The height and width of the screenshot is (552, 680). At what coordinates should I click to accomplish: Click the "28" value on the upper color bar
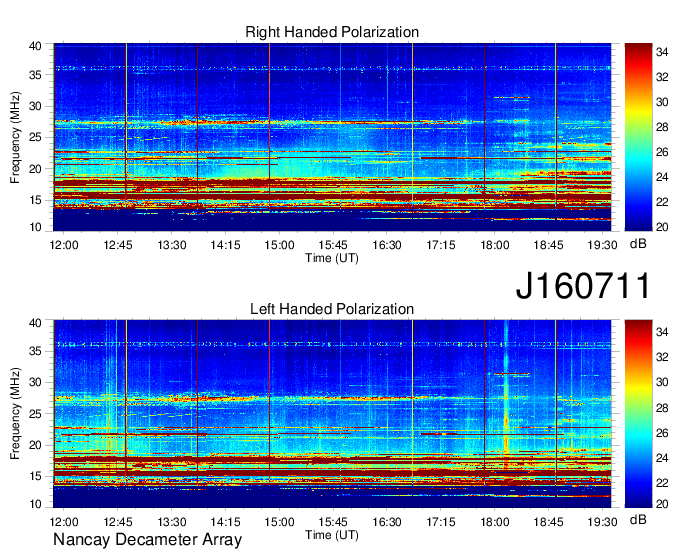662,127
